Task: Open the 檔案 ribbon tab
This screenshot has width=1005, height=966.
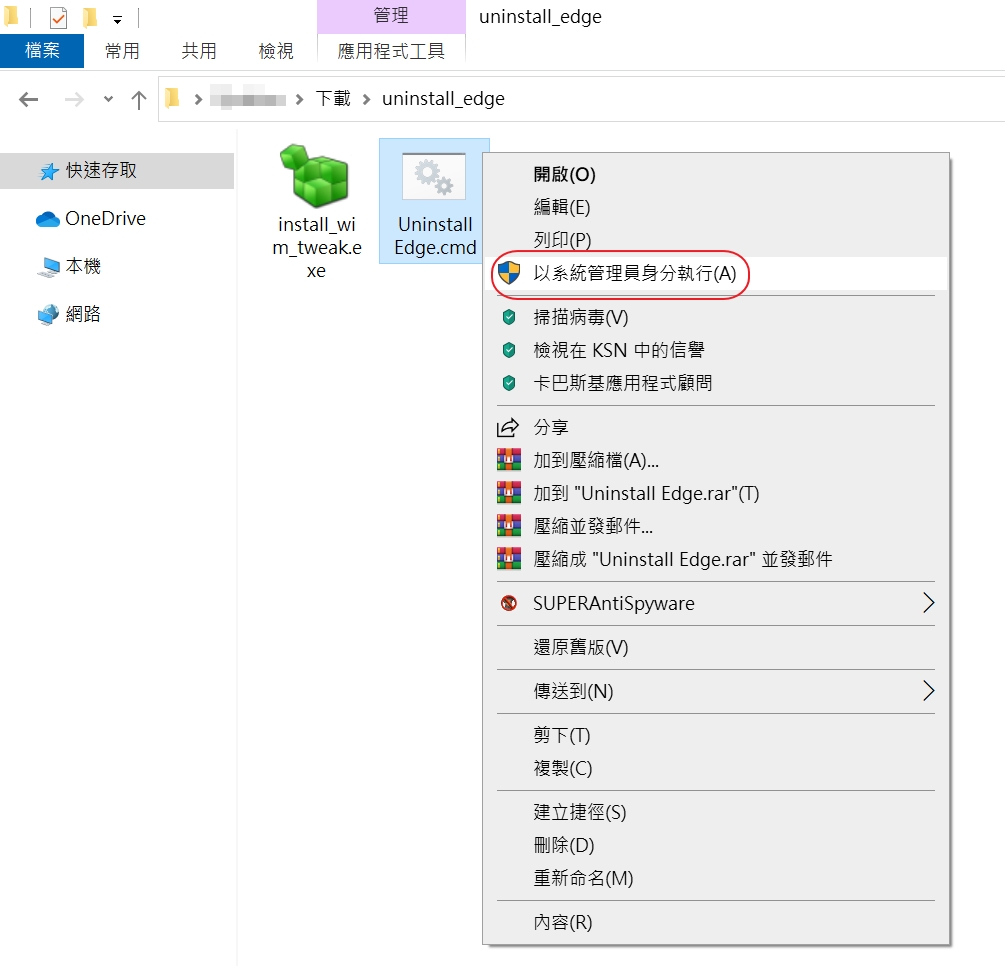Action: click(x=42, y=51)
